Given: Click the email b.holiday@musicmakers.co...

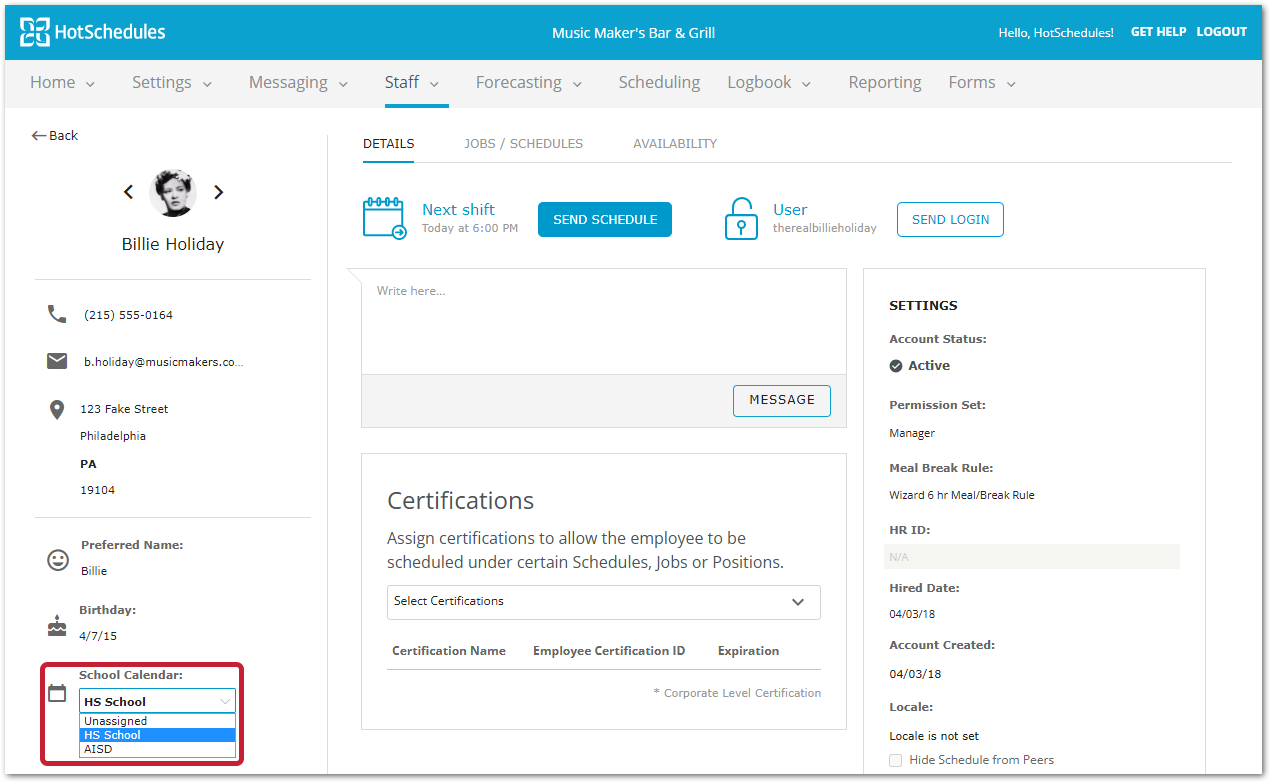Looking at the screenshot, I should point(163,362).
